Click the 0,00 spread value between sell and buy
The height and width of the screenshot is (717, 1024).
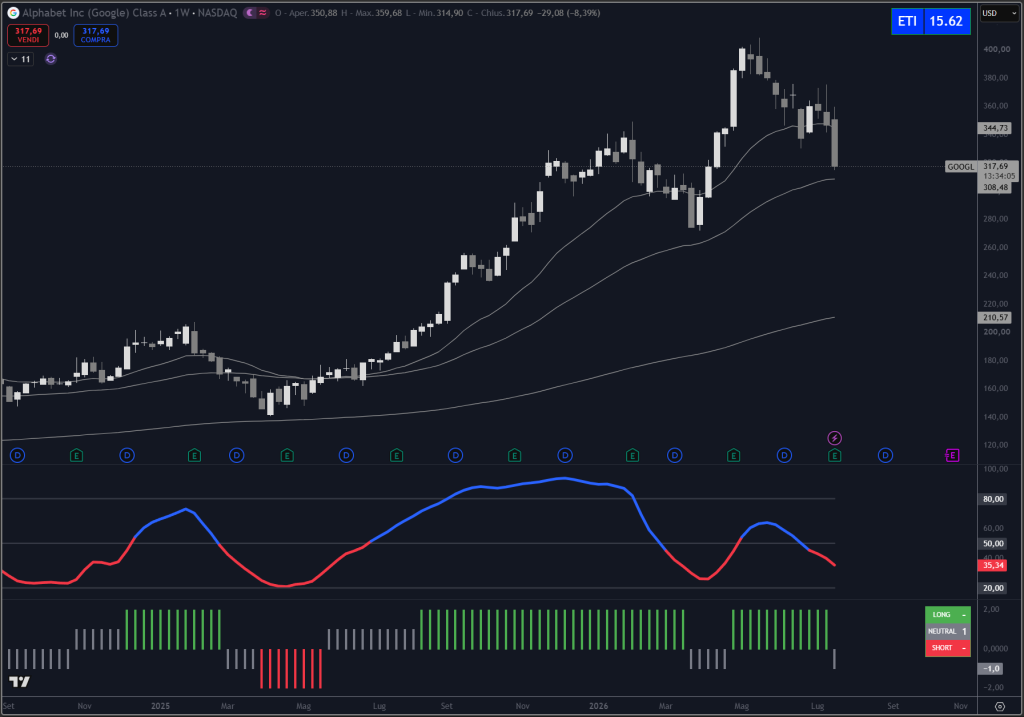[x=61, y=35]
